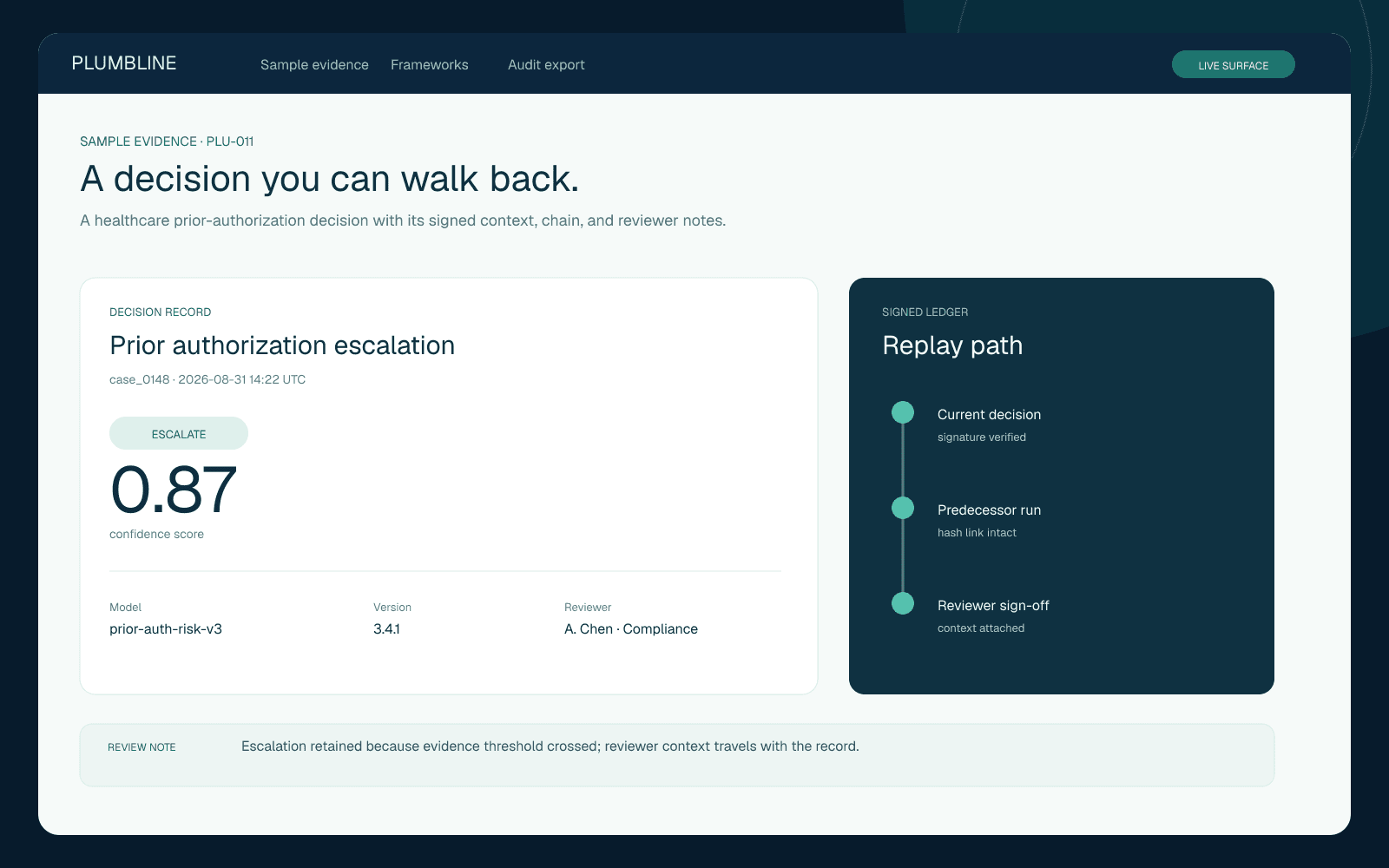Viewport: 1389px width, 868px height.
Task: Click the REVIEW NOTE label
Action: 142,746
